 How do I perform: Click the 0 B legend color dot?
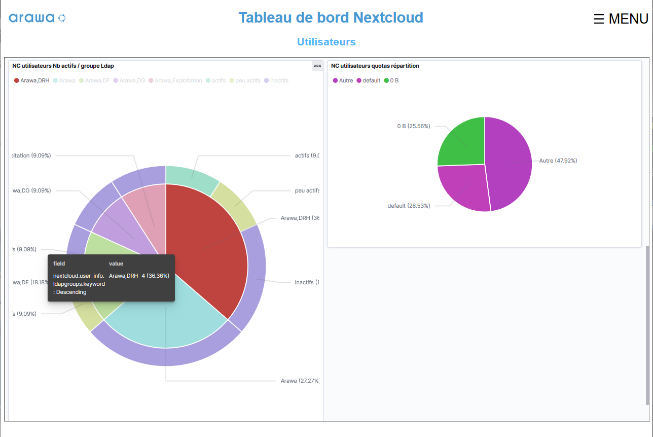pyautogui.click(x=386, y=80)
